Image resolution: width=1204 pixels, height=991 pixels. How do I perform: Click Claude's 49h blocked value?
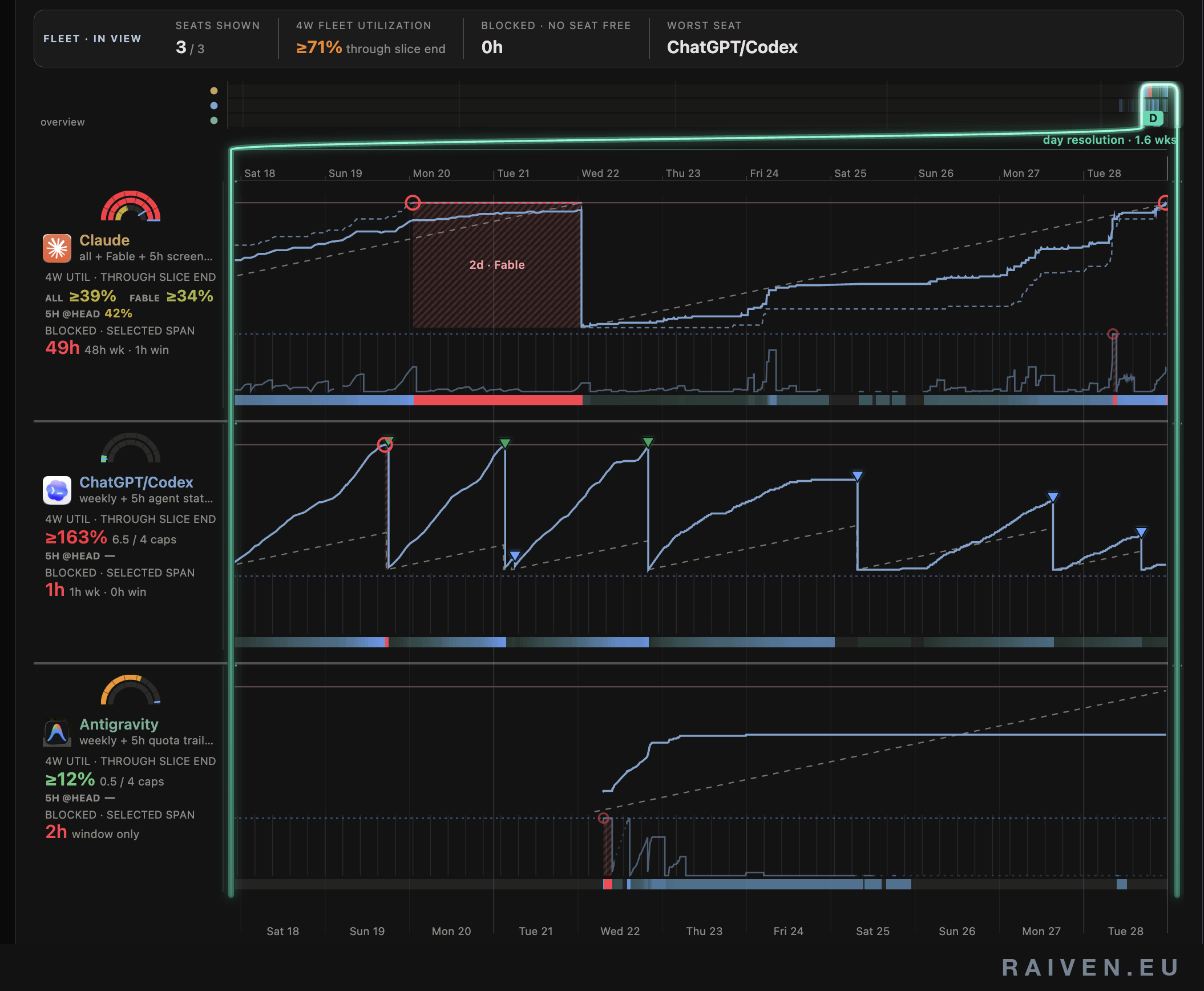tap(62, 348)
